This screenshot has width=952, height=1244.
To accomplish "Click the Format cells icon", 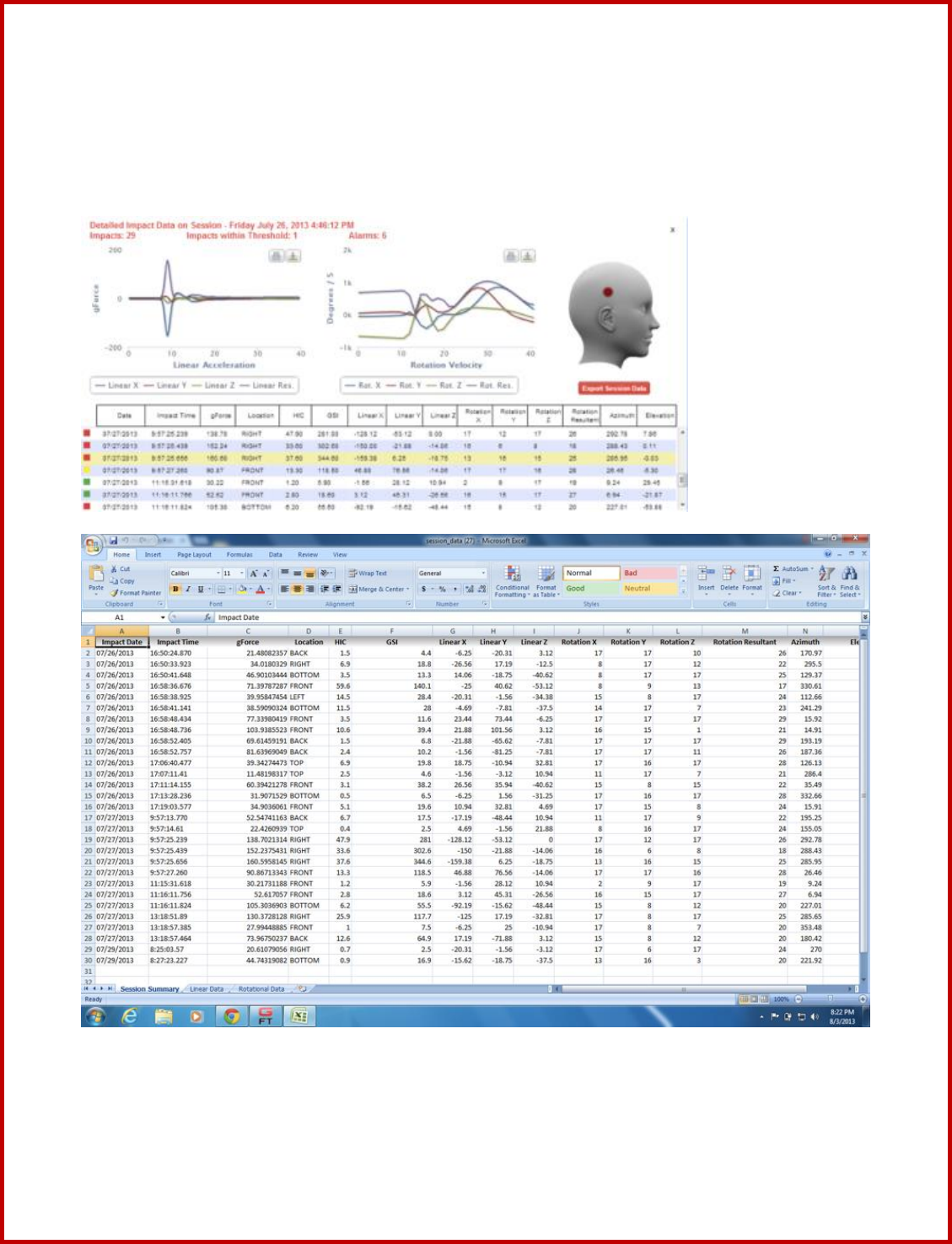I will pyautogui.click(x=752, y=574).
